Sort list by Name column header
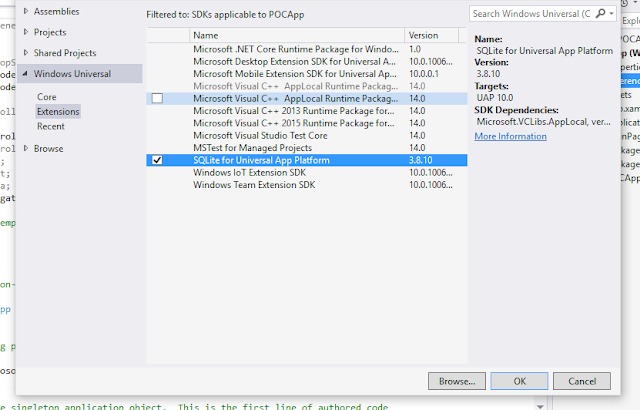The image size is (640, 410). click(297, 35)
